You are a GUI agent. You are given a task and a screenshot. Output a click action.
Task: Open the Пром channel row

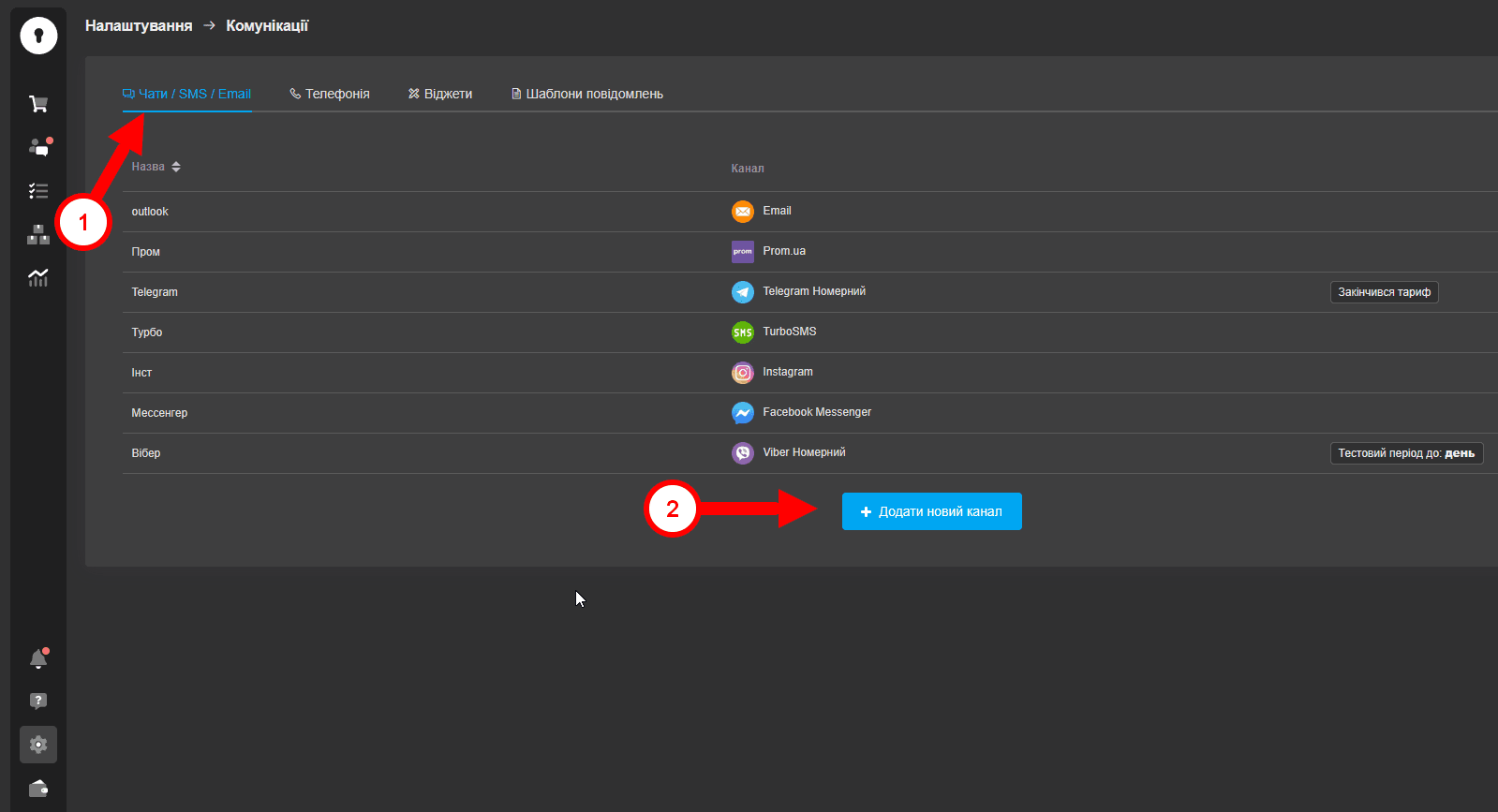point(809,252)
